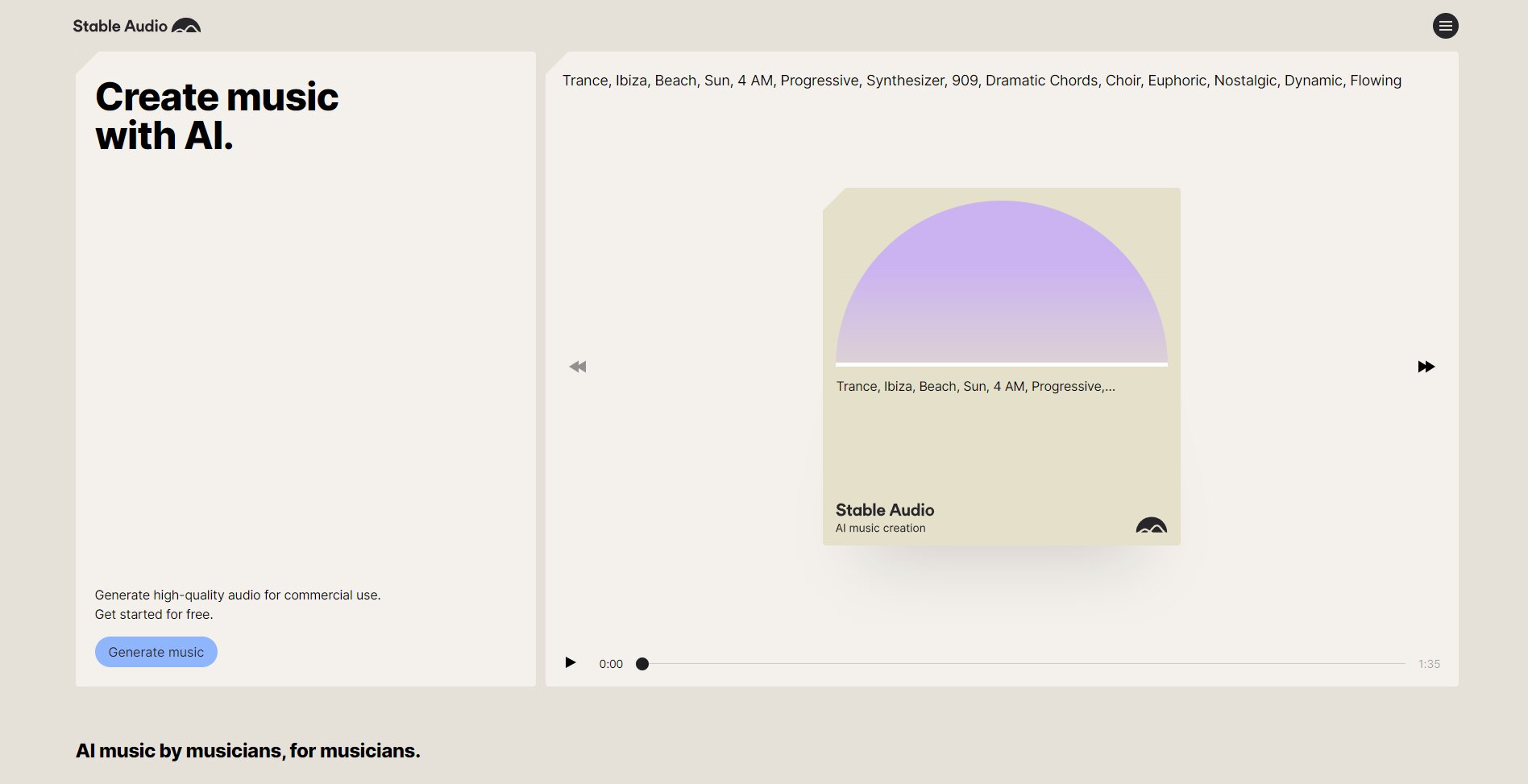Click the playback progress slider knob

point(642,664)
